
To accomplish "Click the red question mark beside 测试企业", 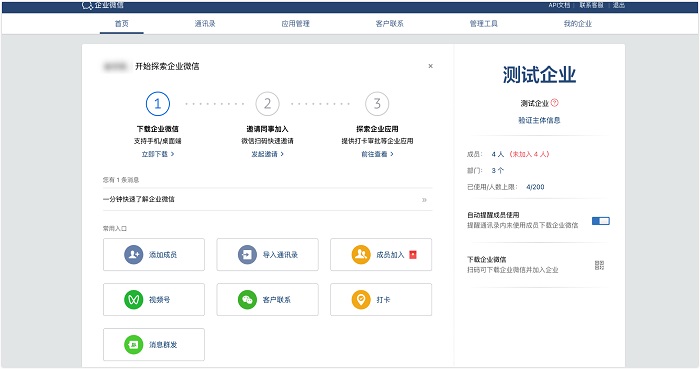I will (554, 103).
